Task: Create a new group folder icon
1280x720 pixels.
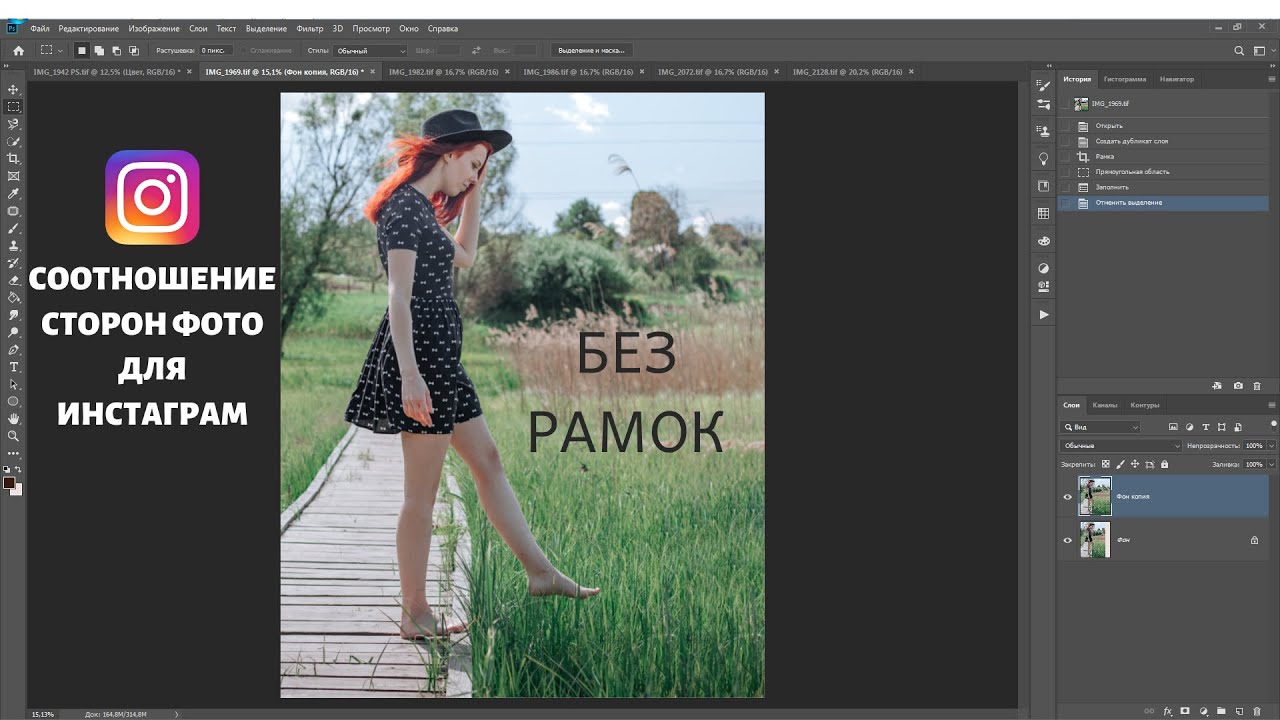Action: [1221, 711]
